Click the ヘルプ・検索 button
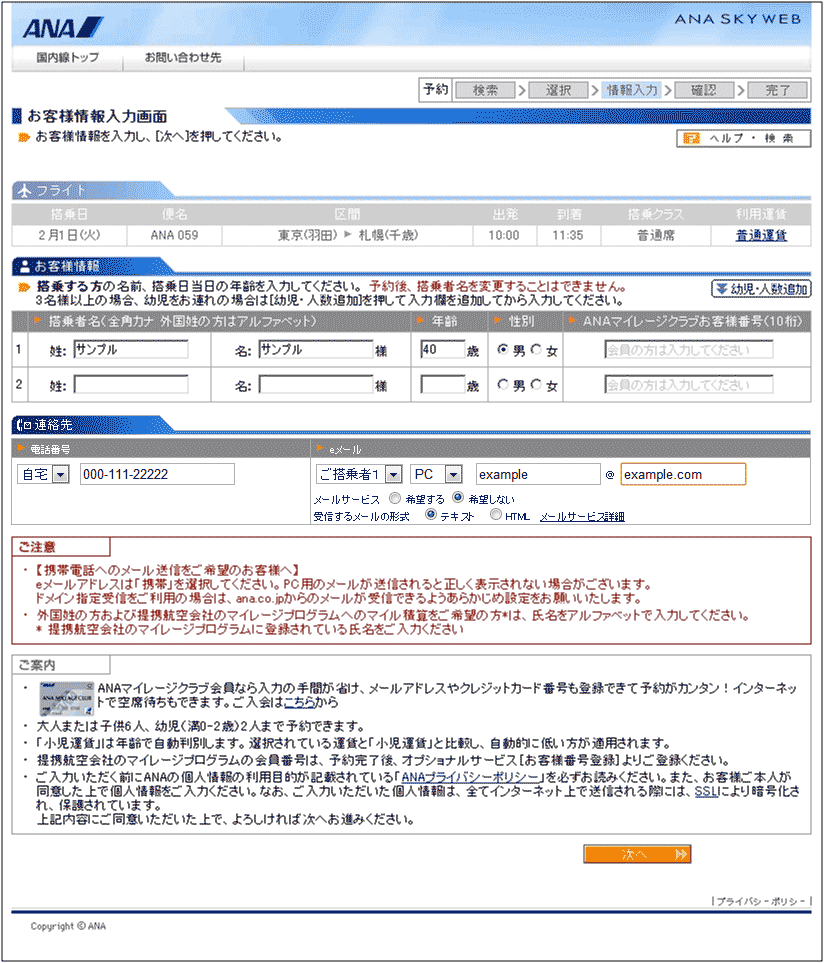Viewport: 824px width, 963px height. [744, 138]
